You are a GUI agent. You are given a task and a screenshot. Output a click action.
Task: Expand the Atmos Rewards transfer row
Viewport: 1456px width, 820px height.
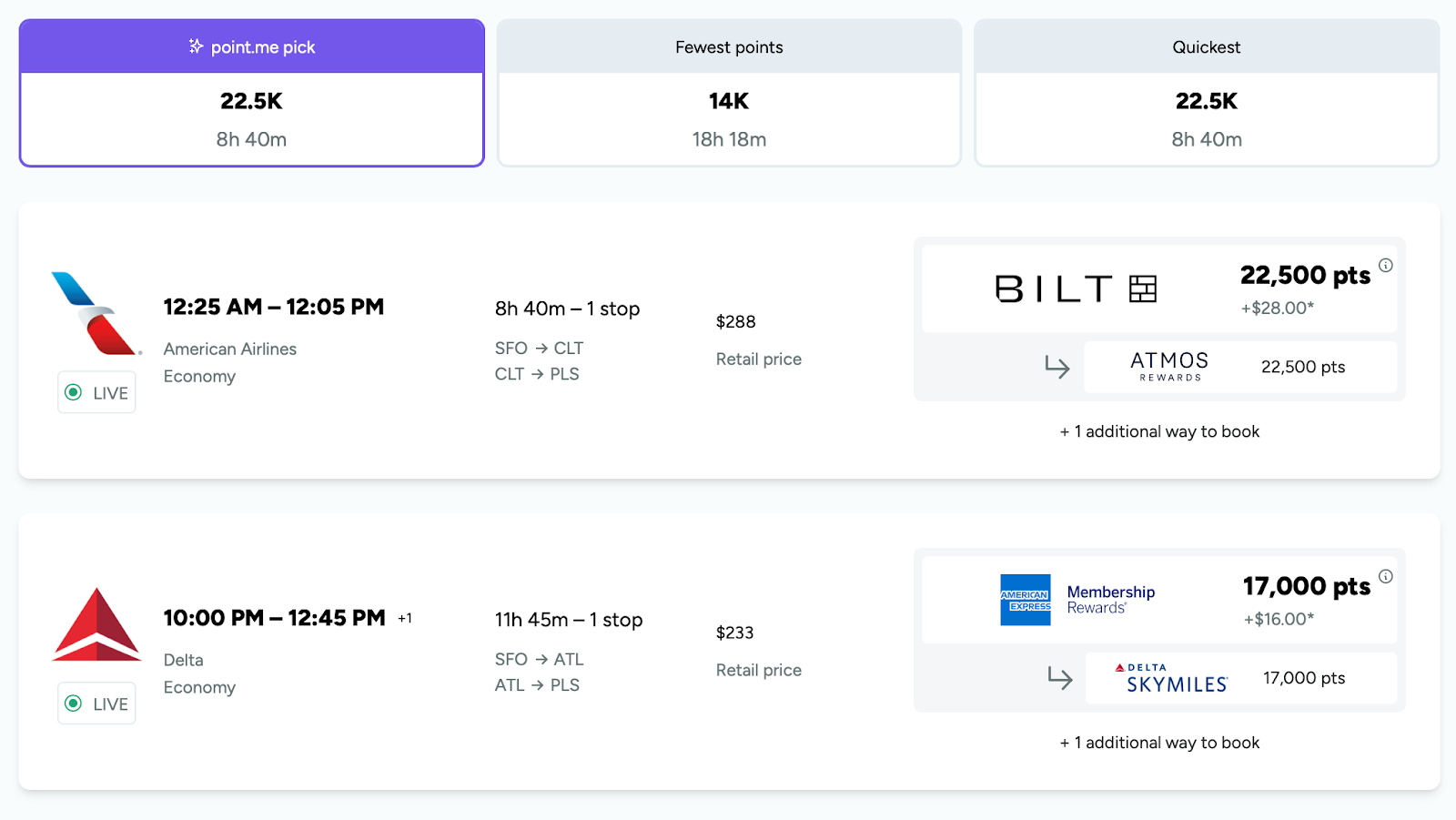point(1239,368)
